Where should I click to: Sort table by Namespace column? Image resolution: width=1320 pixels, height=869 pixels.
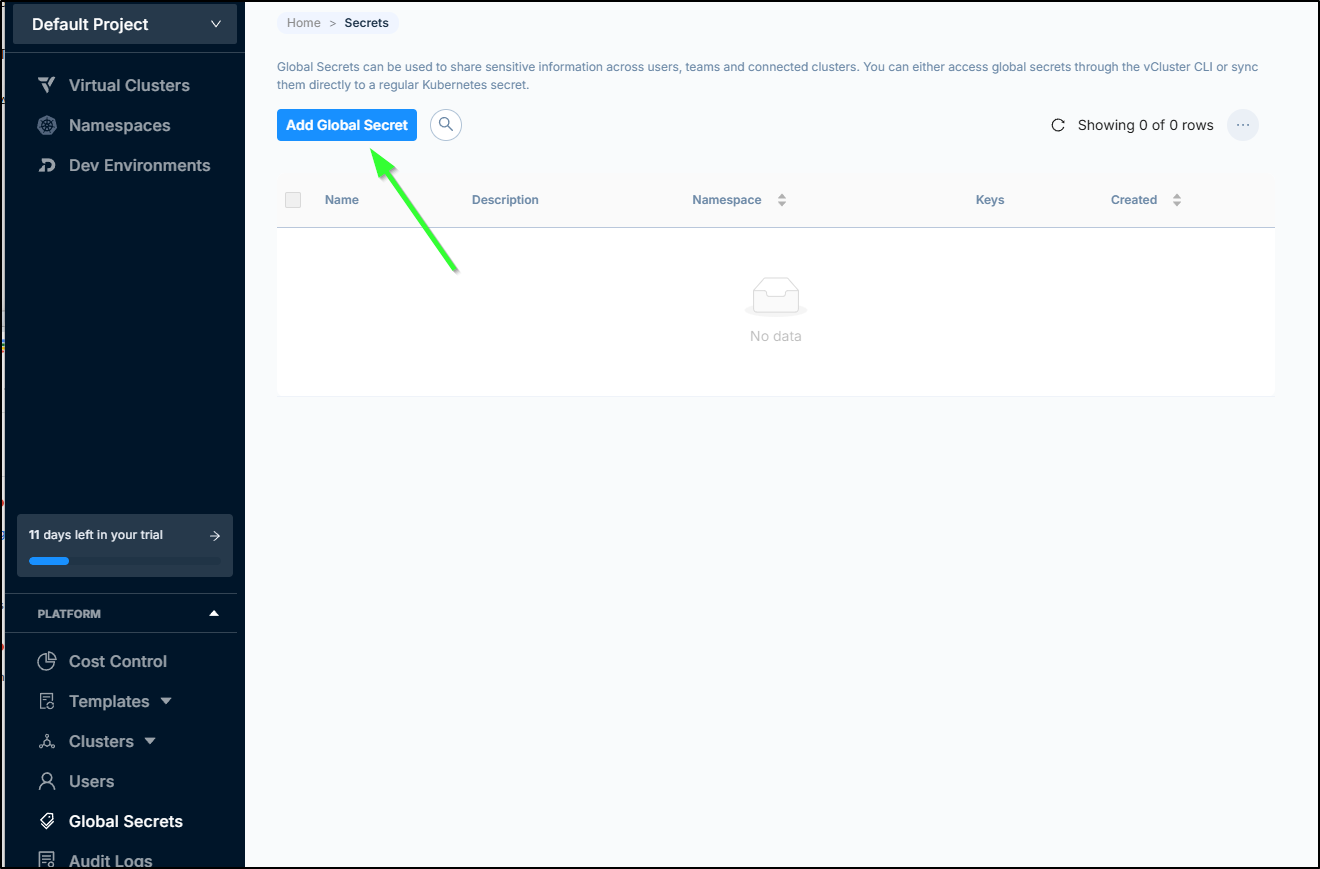[781, 200]
